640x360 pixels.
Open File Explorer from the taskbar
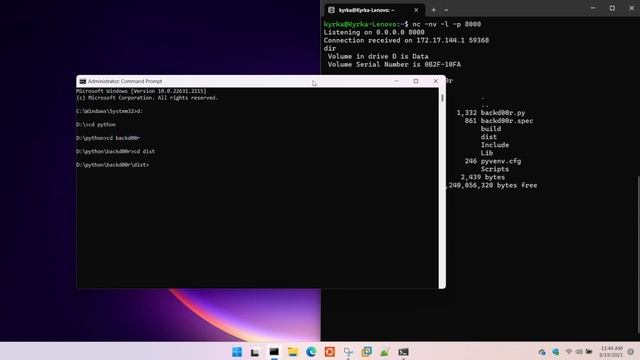pyautogui.click(x=293, y=352)
